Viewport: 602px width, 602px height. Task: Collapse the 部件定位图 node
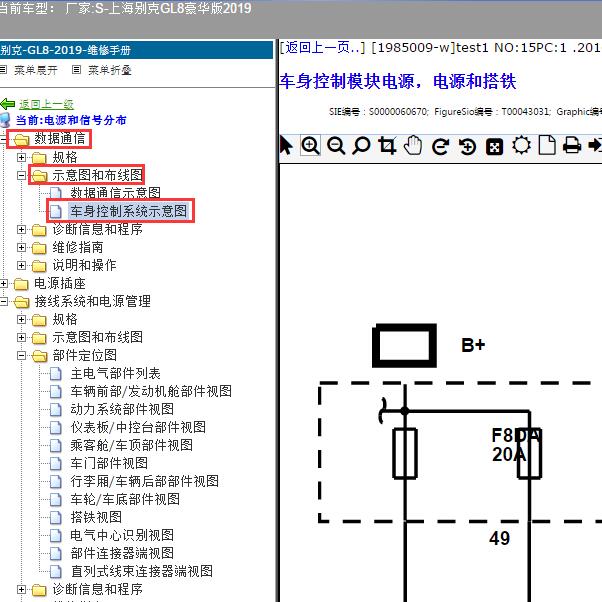tap(22, 356)
